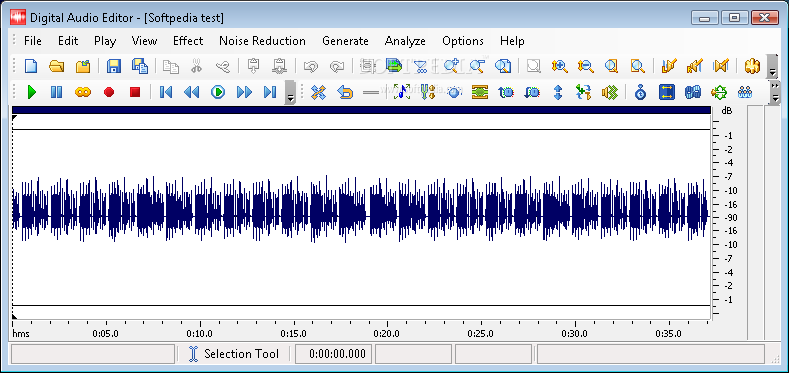Click the orange waveform blob icon
Image resolution: width=789 pixels, height=373 pixels.
coord(752,66)
